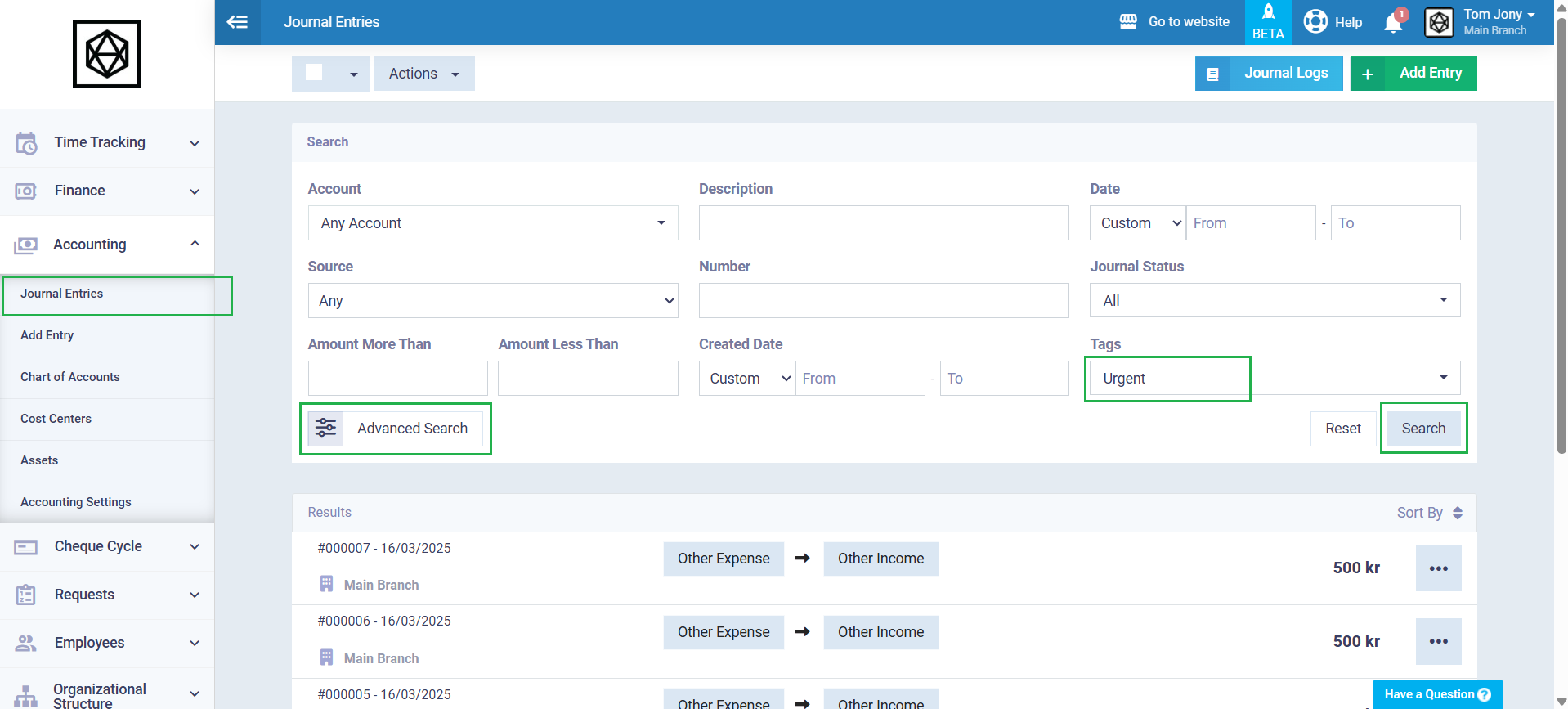Click the Employees people icon
1568x709 pixels.
click(x=26, y=643)
